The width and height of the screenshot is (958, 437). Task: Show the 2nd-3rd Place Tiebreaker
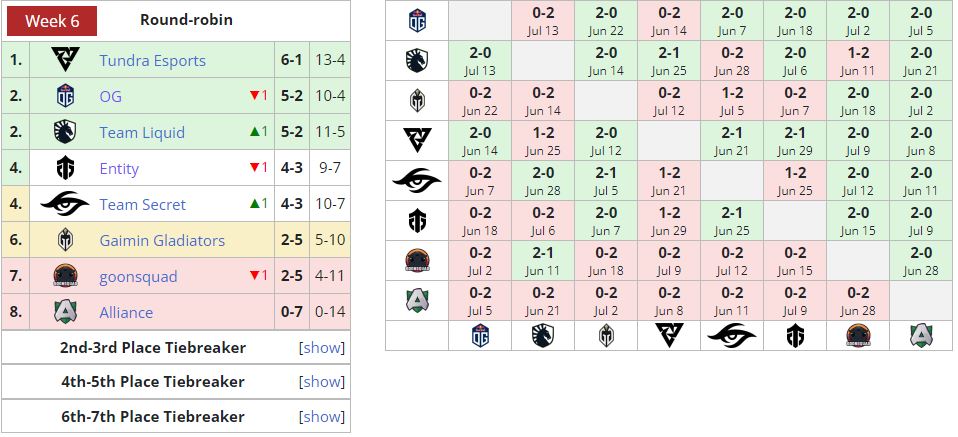pyautogui.click(x=322, y=348)
